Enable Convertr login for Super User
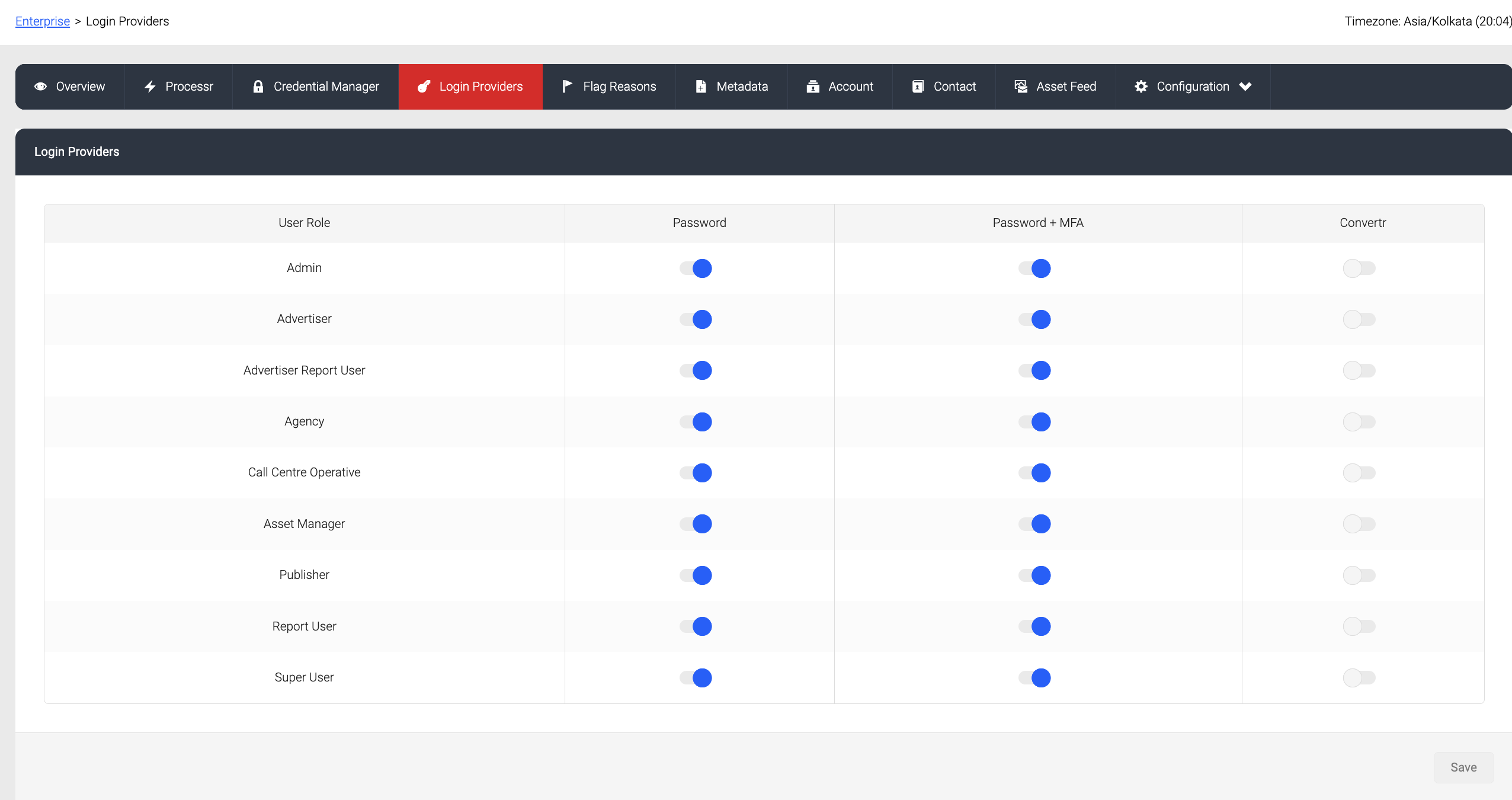The width and height of the screenshot is (1512, 800). coord(1359,678)
